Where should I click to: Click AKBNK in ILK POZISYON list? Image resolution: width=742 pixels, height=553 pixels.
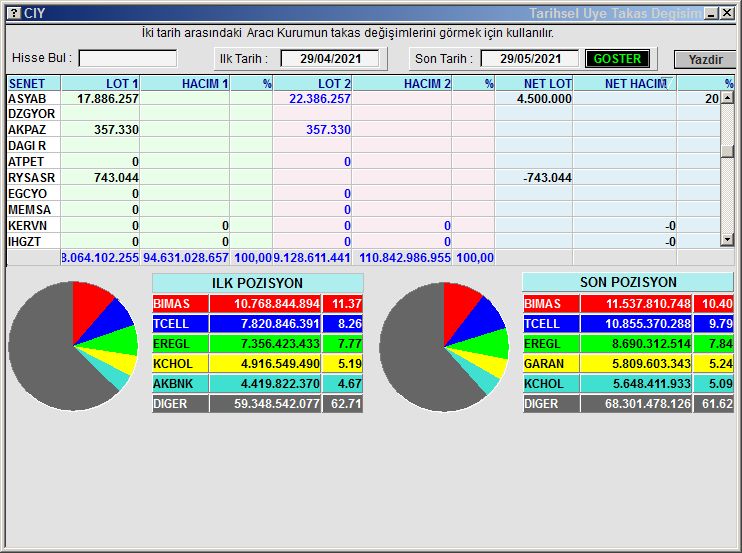[180, 383]
